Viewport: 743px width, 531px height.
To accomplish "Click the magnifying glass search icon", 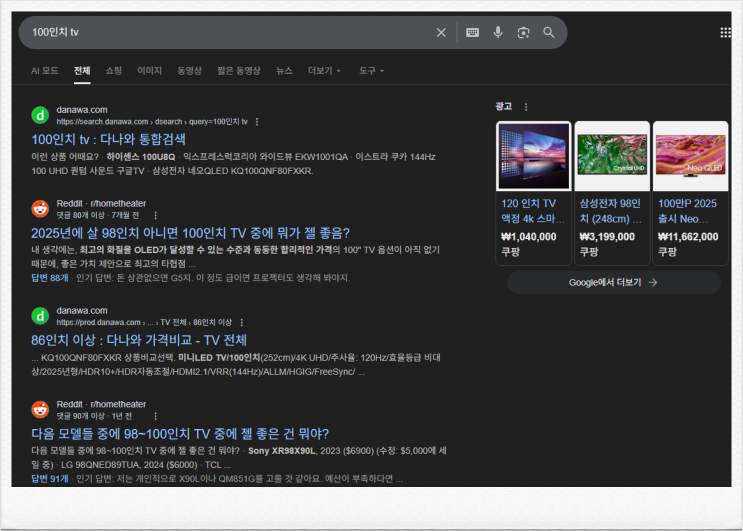I will [549, 33].
